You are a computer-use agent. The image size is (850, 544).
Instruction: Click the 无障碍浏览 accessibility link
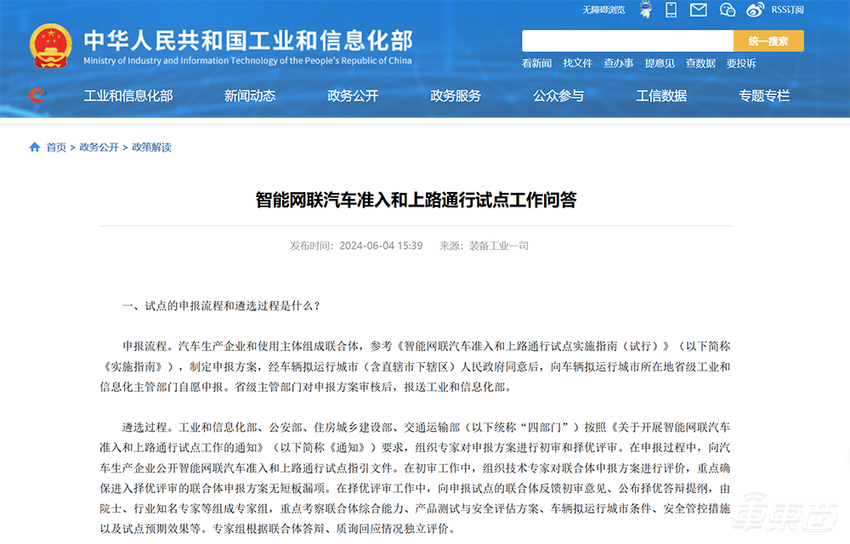click(x=603, y=10)
